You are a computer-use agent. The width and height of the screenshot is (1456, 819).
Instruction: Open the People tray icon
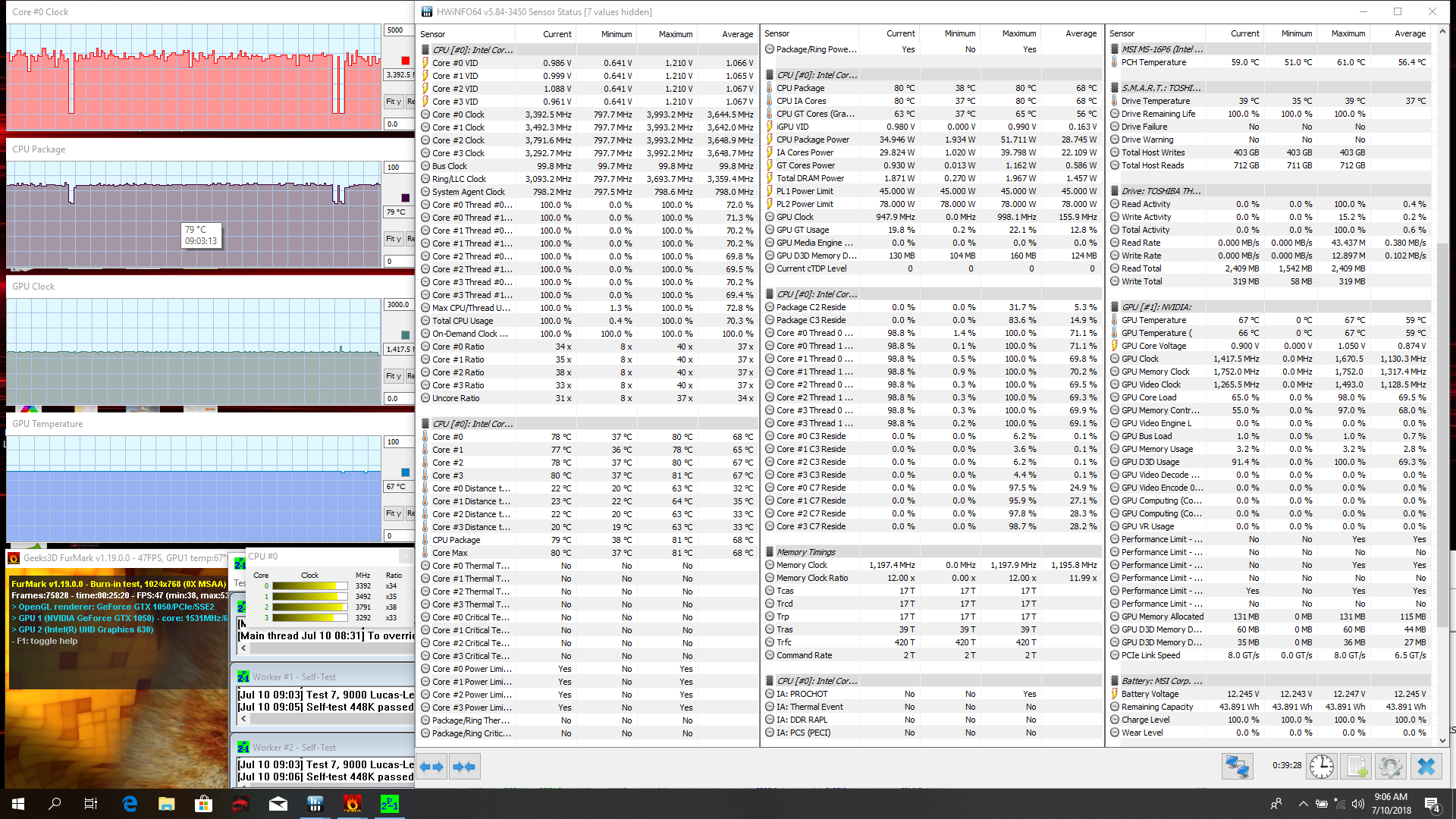click(x=1276, y=804)
